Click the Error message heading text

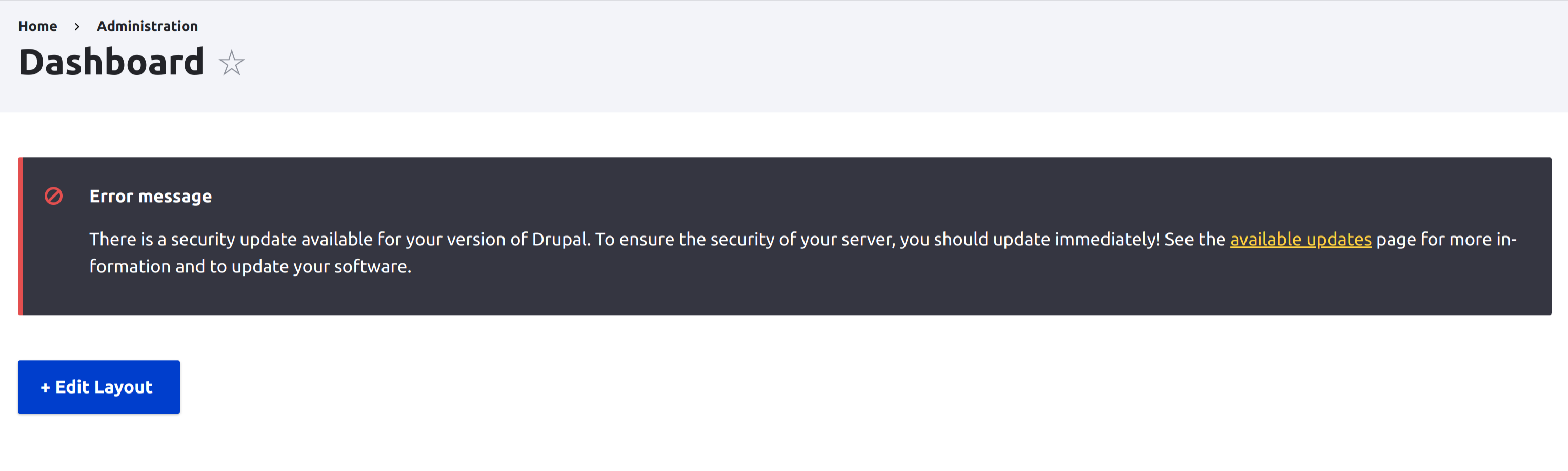click(150, 196)
